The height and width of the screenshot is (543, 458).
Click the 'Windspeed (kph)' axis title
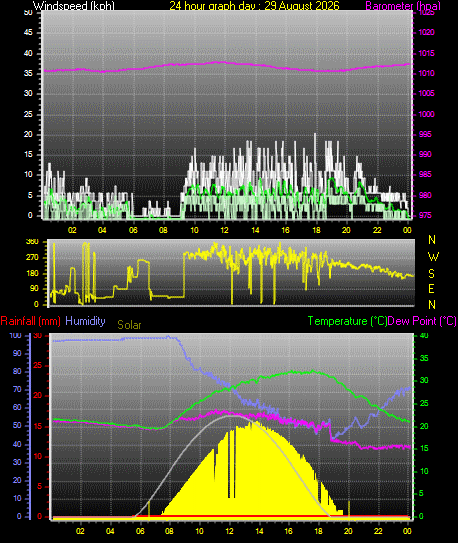(x=73, y=6)
